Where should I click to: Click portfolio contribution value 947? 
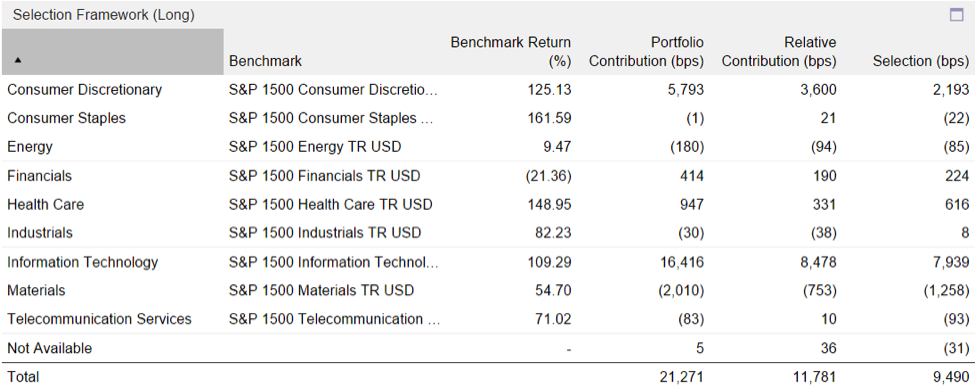click(691, 204)
